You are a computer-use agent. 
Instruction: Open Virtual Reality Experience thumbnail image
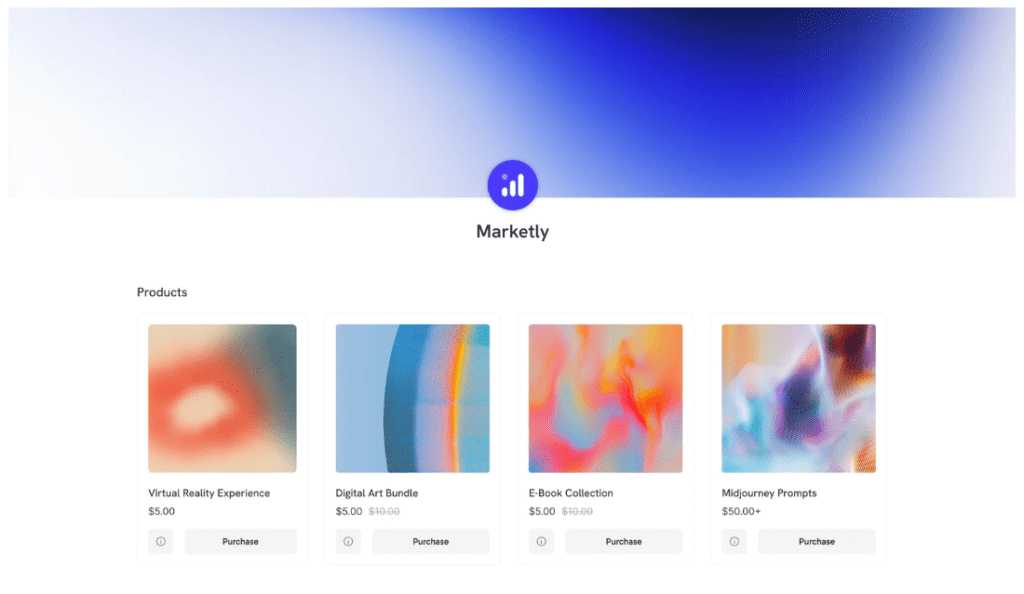pyautogui.click(x=222, y=398)
